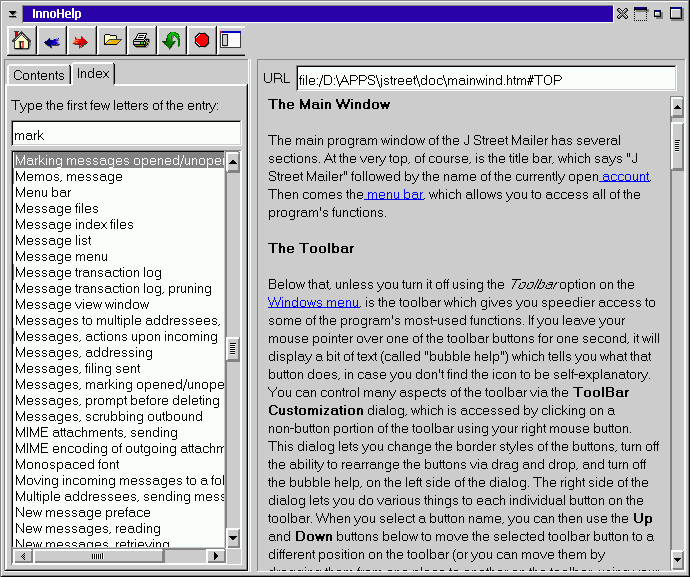Select 'Marking messages opened/unope' entry
Viewport: 690px width, 577px height.
[x=119, y=161]
